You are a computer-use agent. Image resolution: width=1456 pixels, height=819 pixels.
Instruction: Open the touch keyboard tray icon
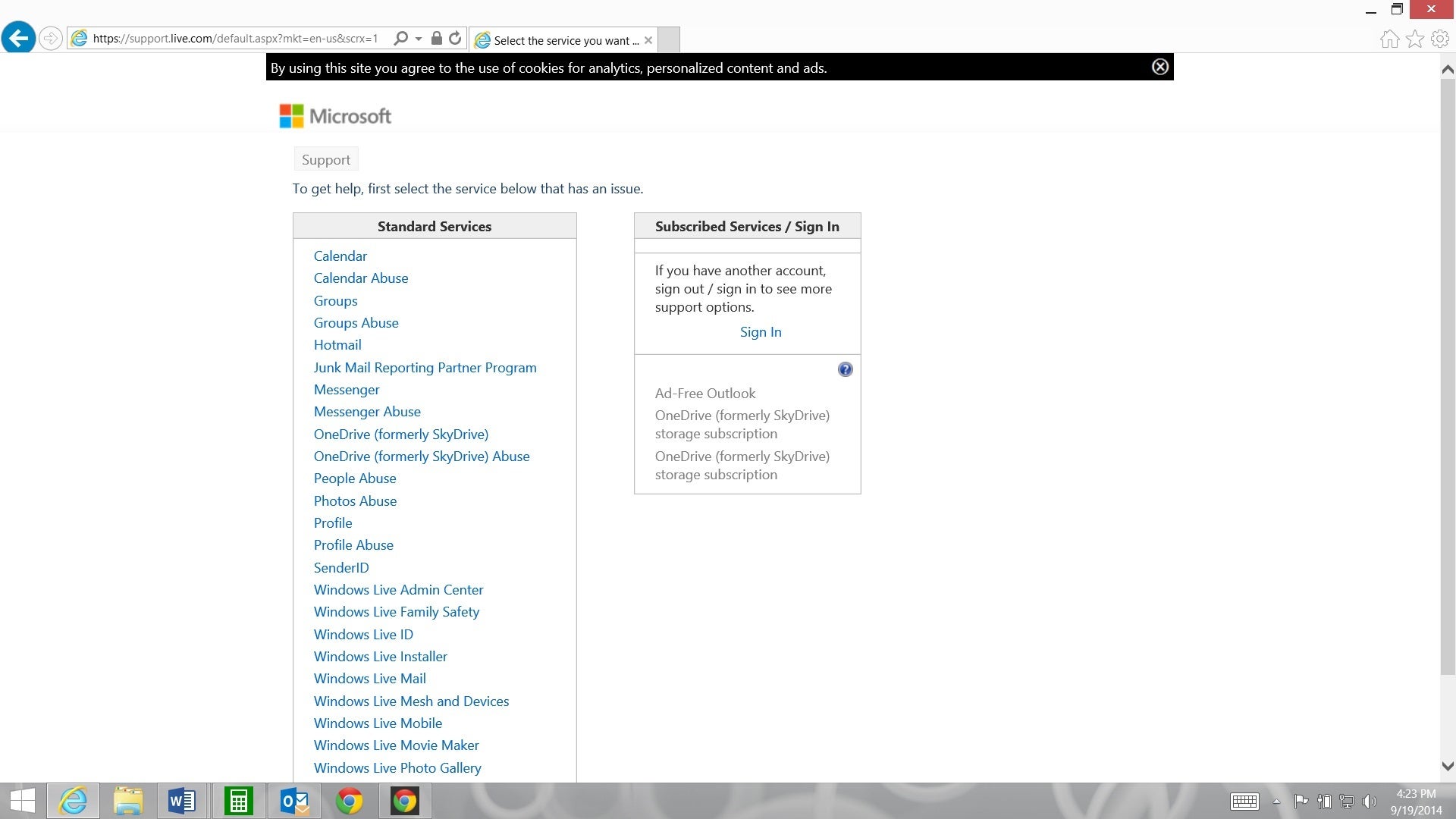[1244, 802]
